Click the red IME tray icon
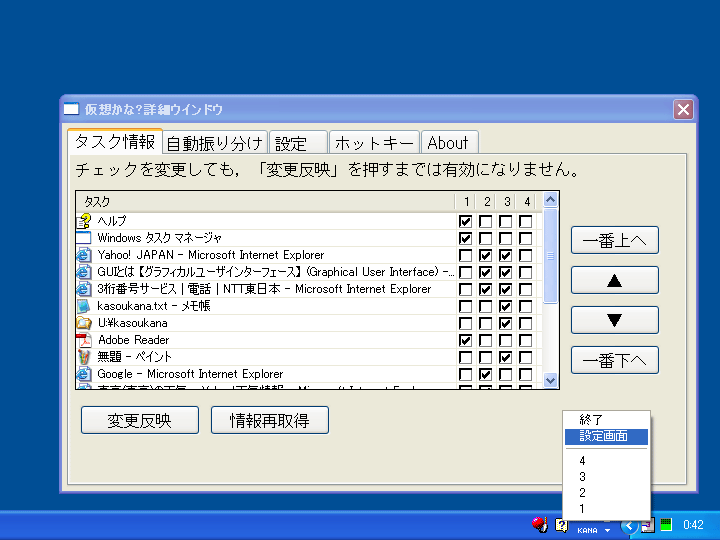The width and height of the screenshot is (720, 540). [x=540, y=524]
